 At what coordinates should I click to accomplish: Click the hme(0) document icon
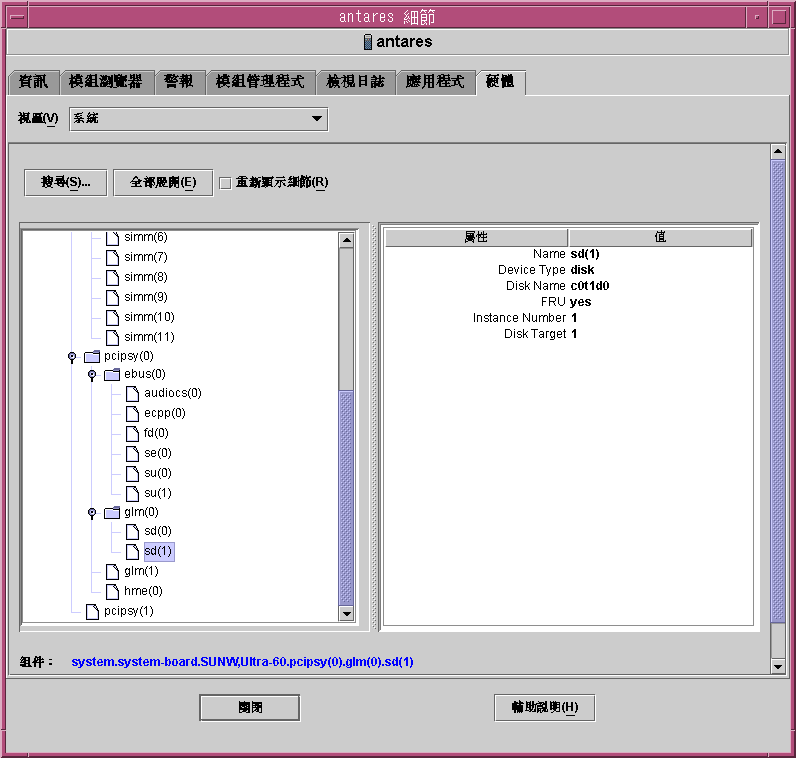pyautogui.click(x=112, y=591)
